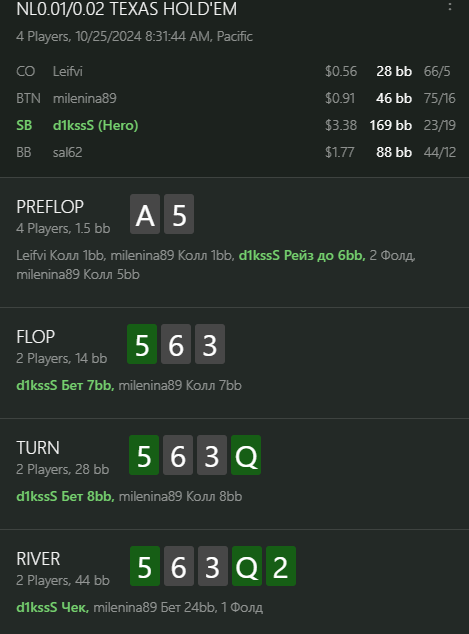Select the milenina89 player name
469x634 pixels.
(85, 98)
